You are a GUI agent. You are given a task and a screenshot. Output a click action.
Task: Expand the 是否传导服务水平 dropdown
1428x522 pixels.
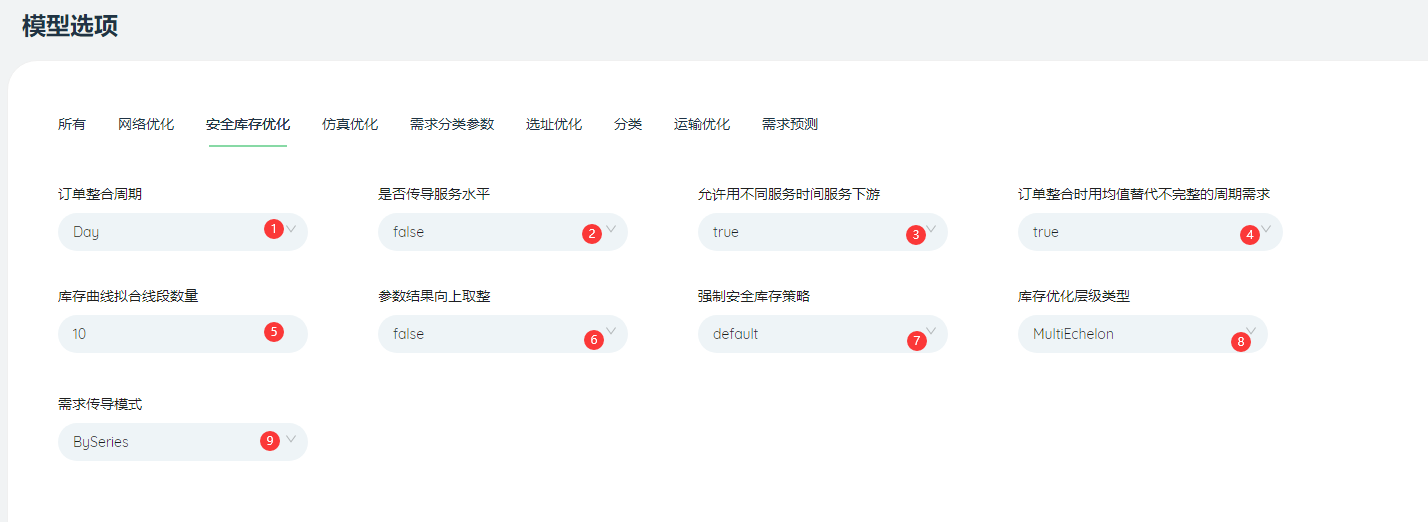[x=503, y=232]
